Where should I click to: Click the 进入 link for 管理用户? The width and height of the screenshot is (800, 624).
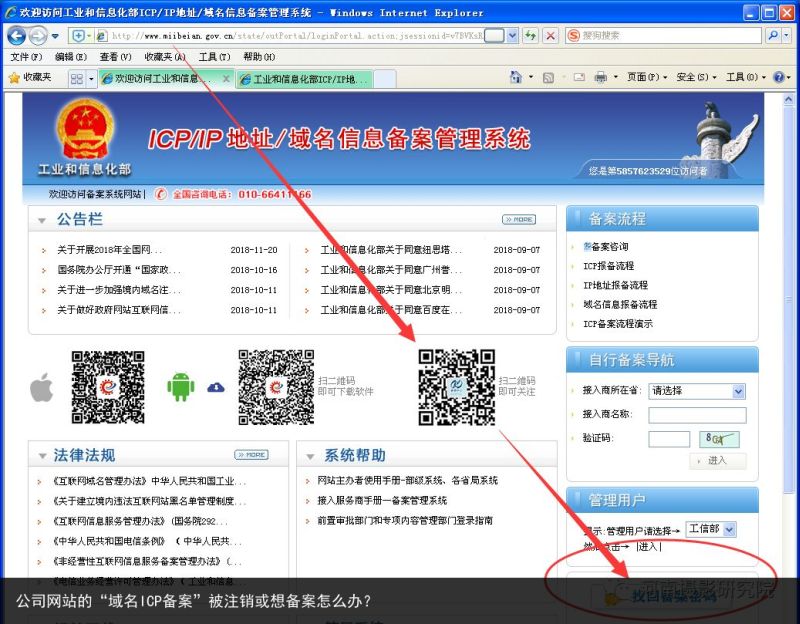tap(648, 546)
